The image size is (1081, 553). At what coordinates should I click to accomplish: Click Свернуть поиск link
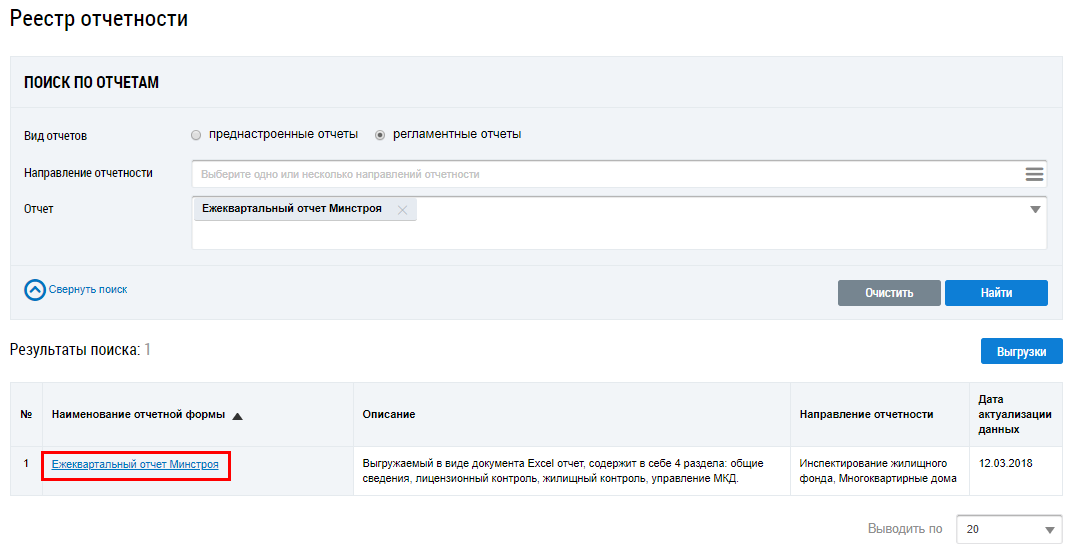tap(88, 290)
